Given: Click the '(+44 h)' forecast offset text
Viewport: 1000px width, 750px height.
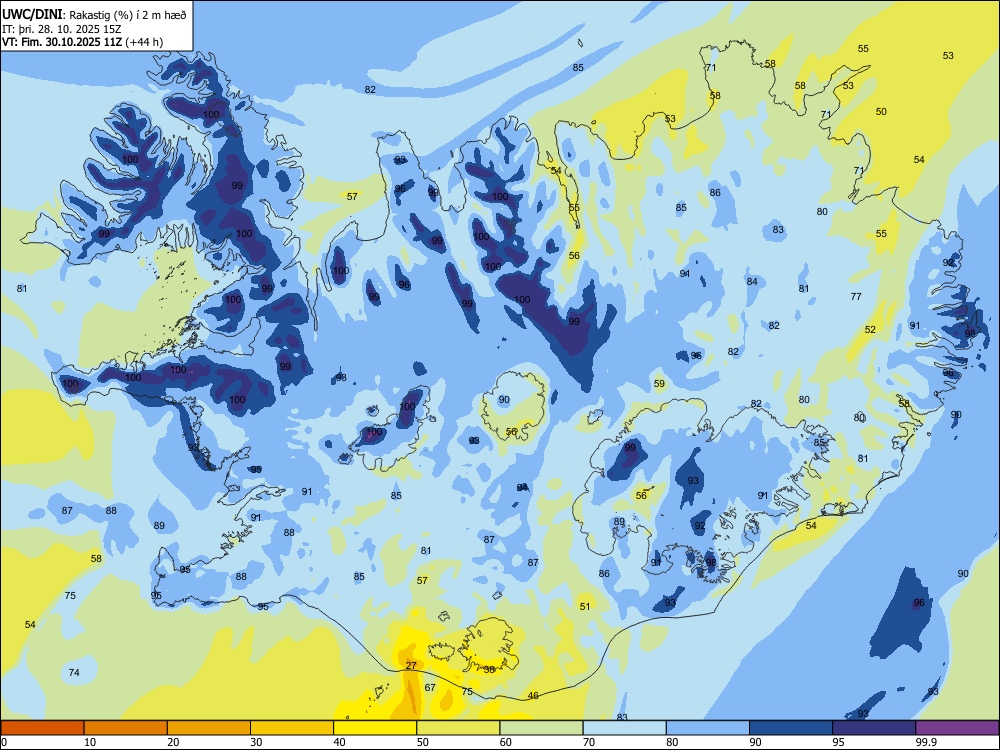Looking at the screenshot, I should point(144,42).
